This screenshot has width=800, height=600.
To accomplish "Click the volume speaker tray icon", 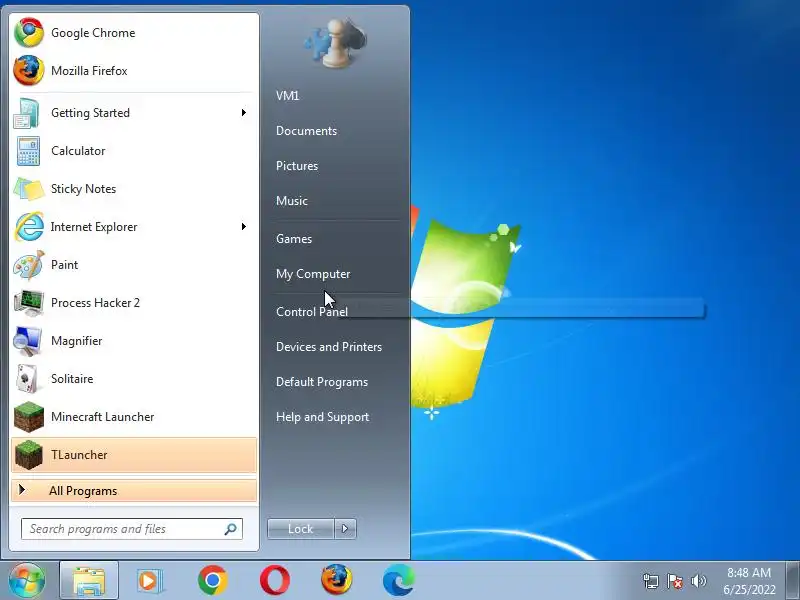I will (698, 581).
